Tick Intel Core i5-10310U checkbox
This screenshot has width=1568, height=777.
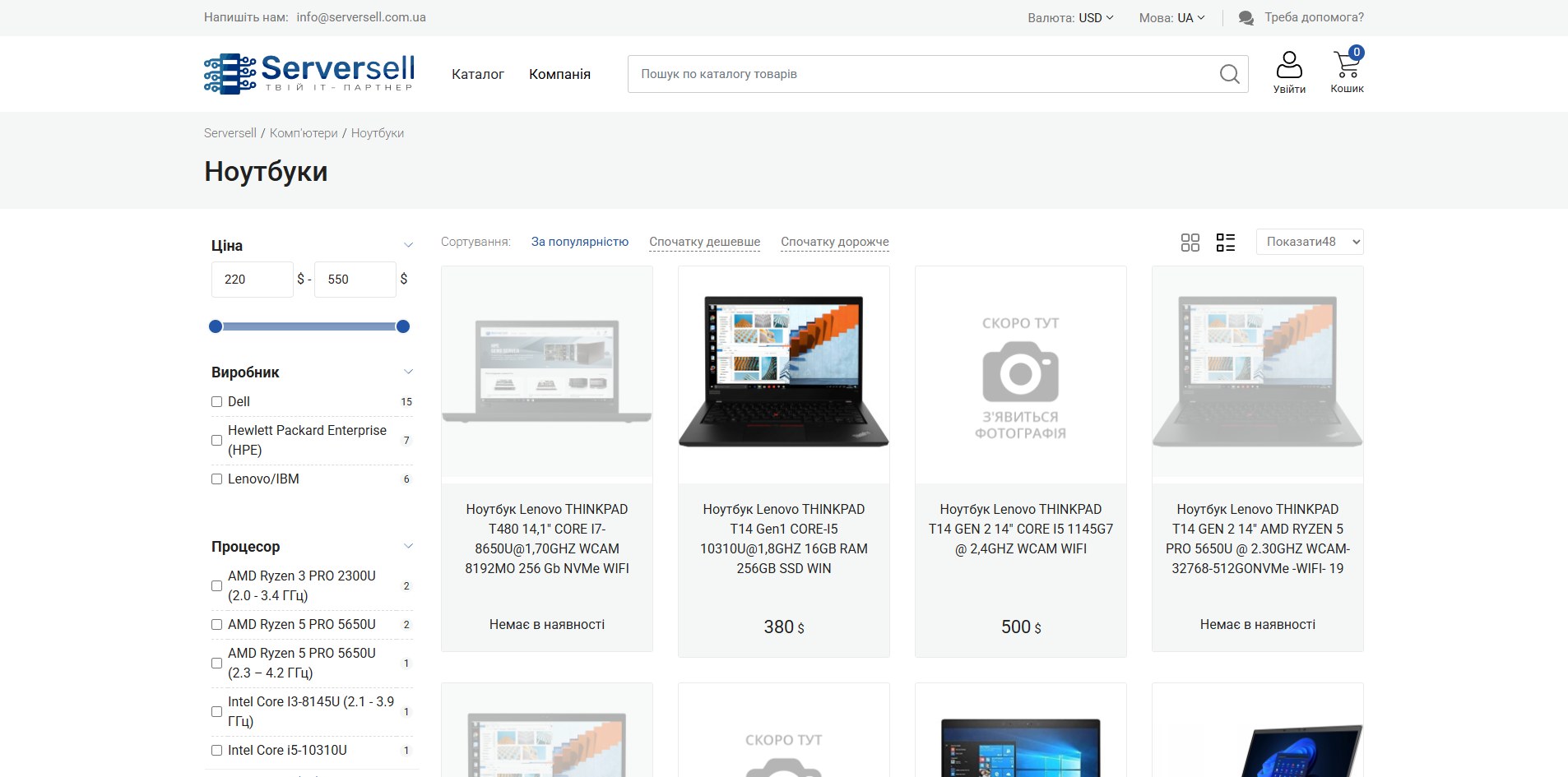217,751
